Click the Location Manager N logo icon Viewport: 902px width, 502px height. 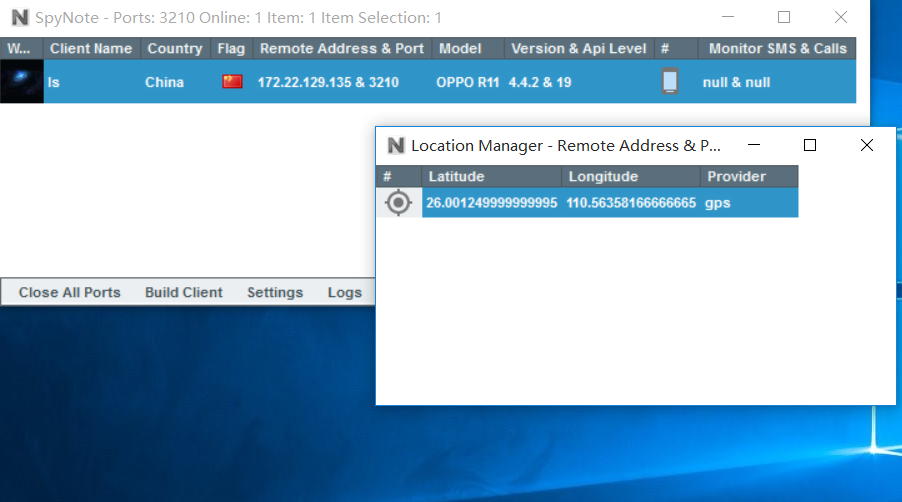coord(396,145)
